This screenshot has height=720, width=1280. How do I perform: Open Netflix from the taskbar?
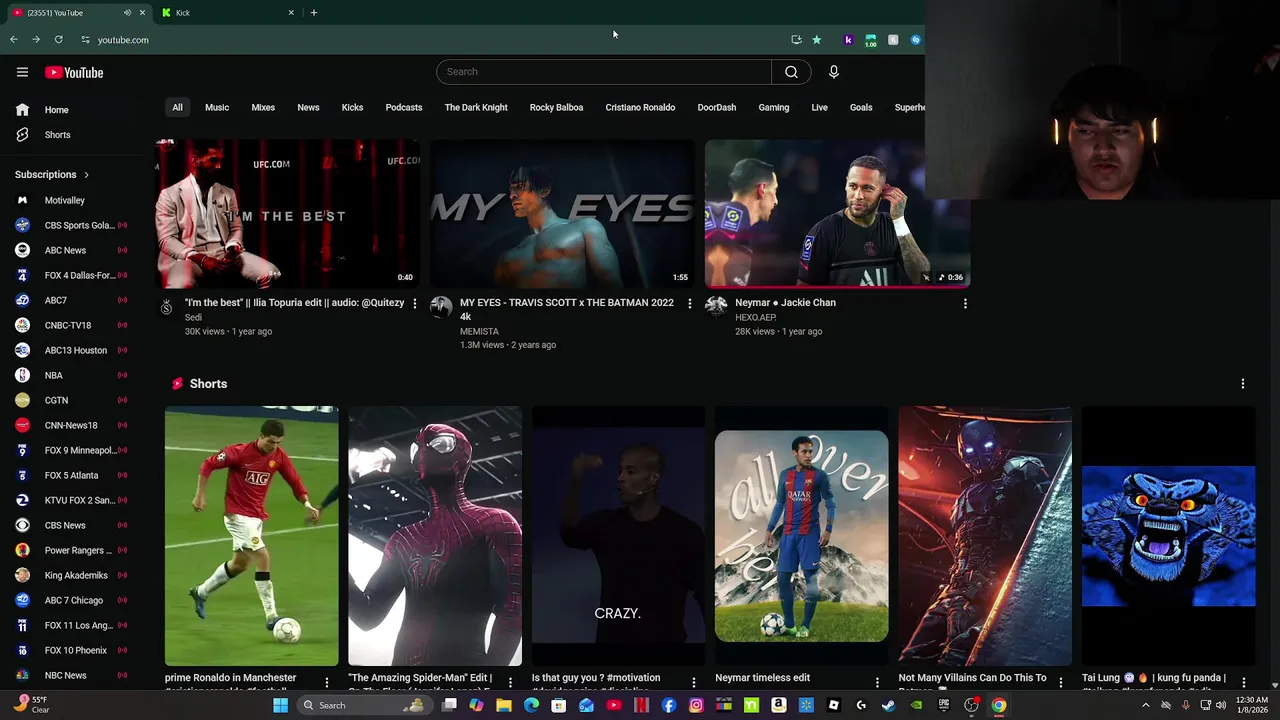tap(641, 705)
